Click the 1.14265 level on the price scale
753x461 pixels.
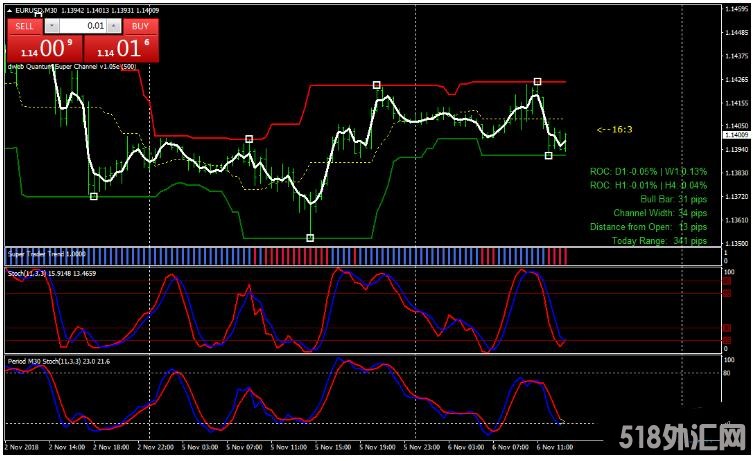click(x=737, y=79)
